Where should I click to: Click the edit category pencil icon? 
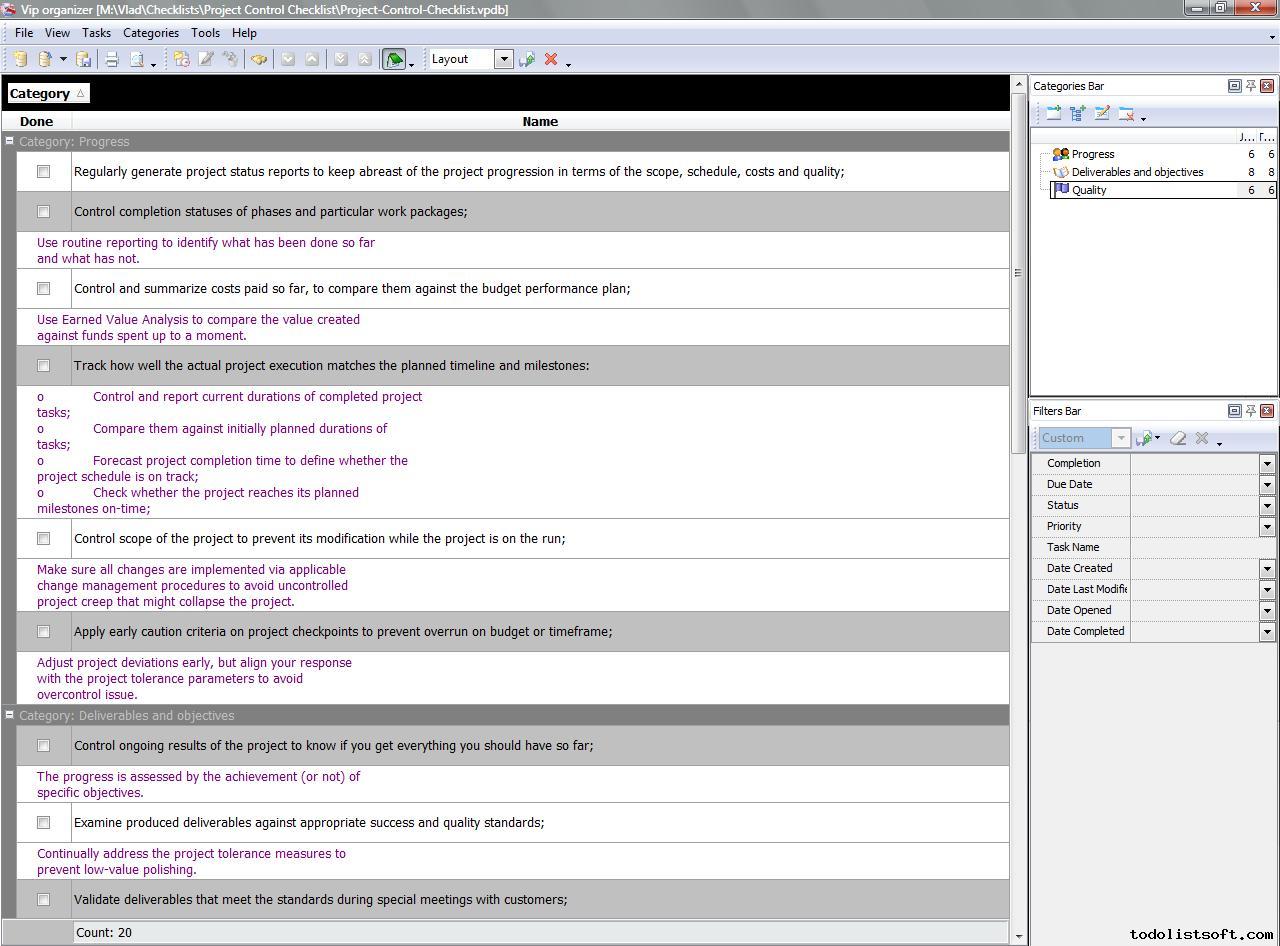(x=1102, y=114)
